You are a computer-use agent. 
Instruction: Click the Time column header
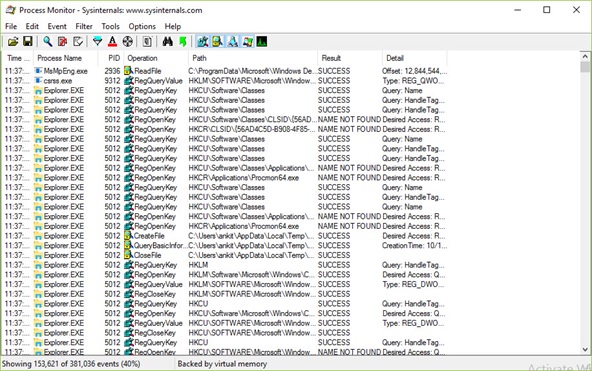(x=18, y=58)
